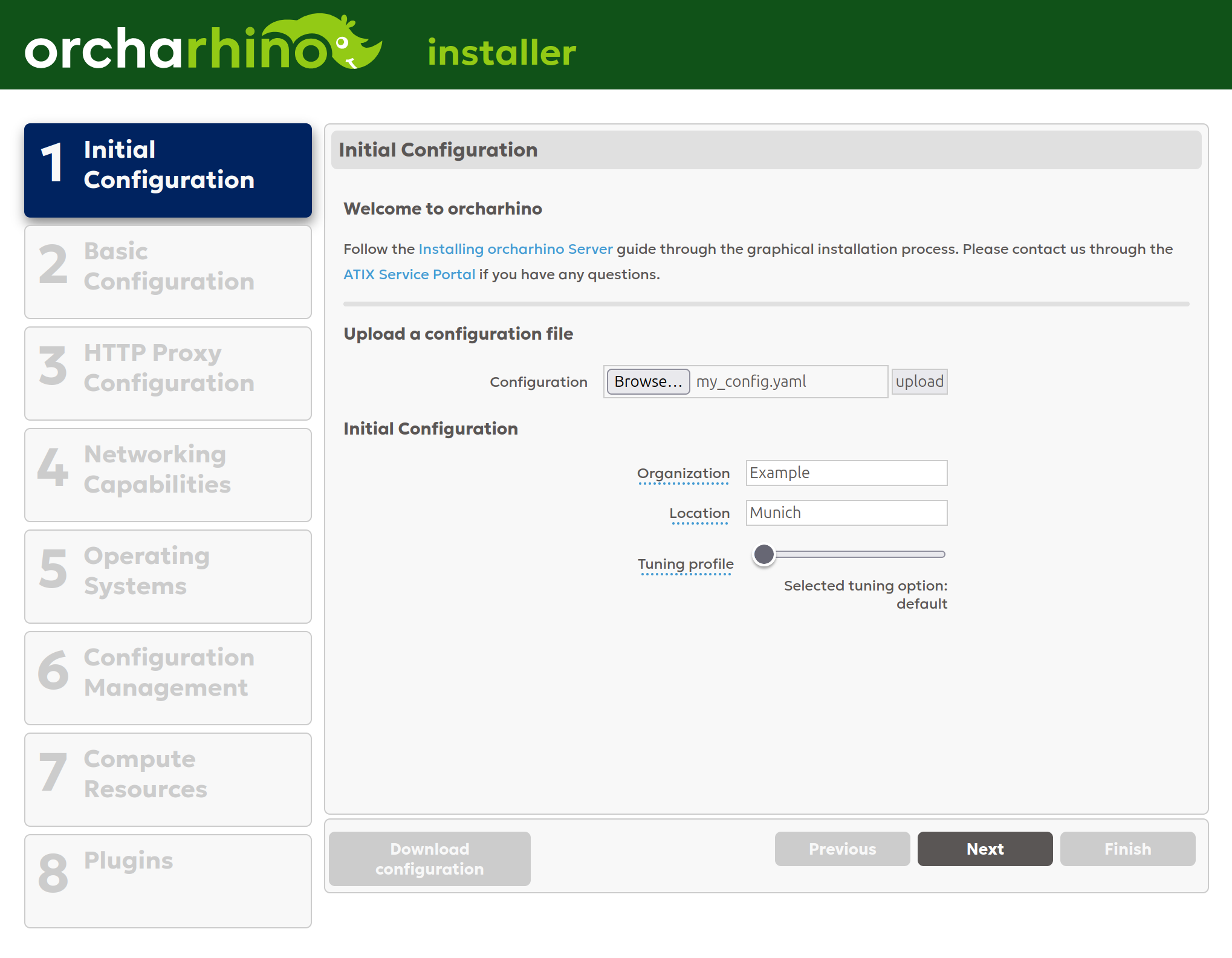Navigate to step 4 Networking Capabilities
Screen dimensions: 1232x958
[x=167, y=474]
